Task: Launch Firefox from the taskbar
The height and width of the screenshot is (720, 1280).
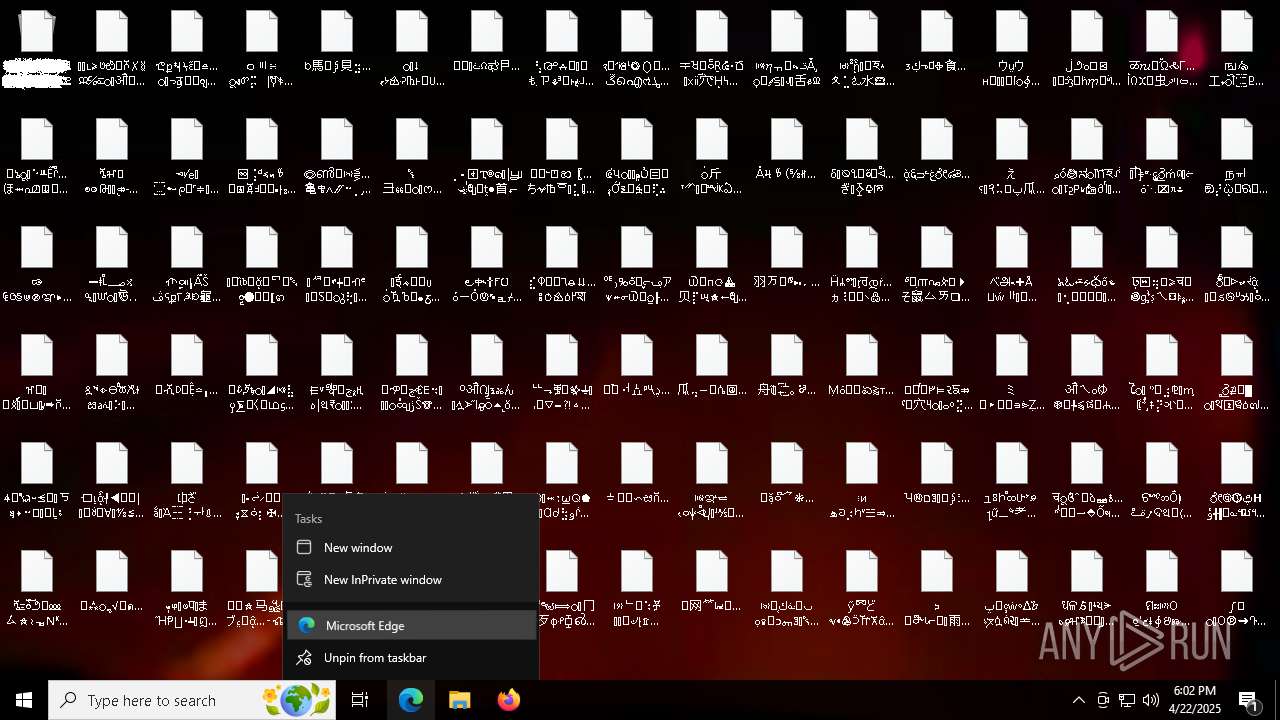Action: coord(508,700)
